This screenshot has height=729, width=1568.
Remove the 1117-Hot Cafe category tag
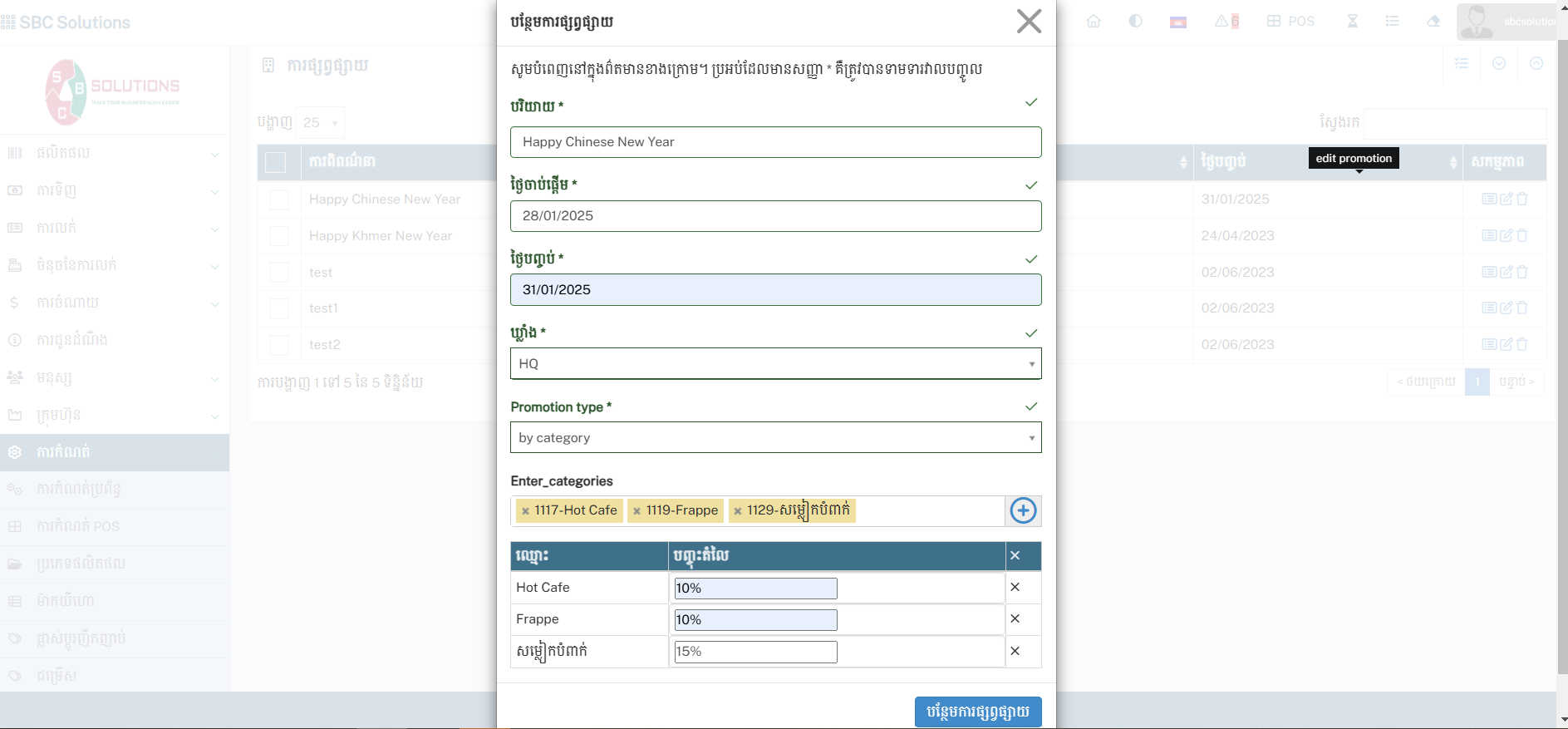click(x=525, y=511)
